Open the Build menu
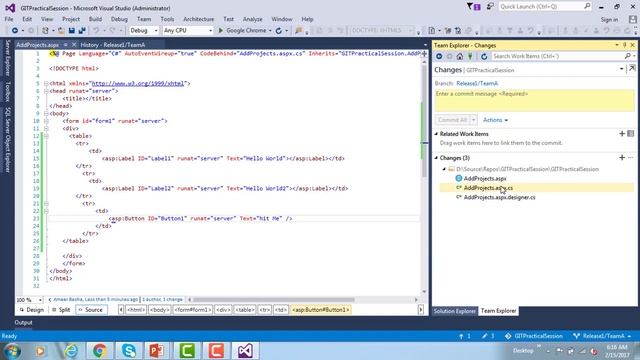 point(95,19)
